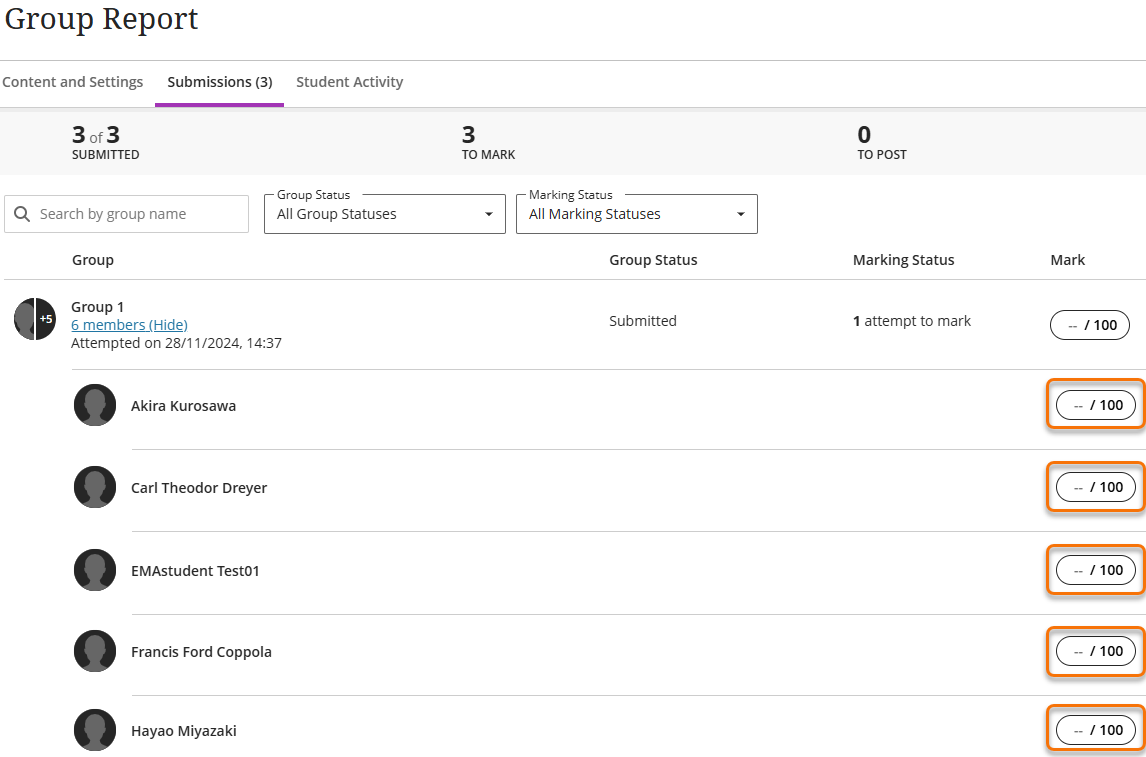Click the Group 1 avatar icon
The height and width of the screenshot is (757, 1146).
[34, 319]
